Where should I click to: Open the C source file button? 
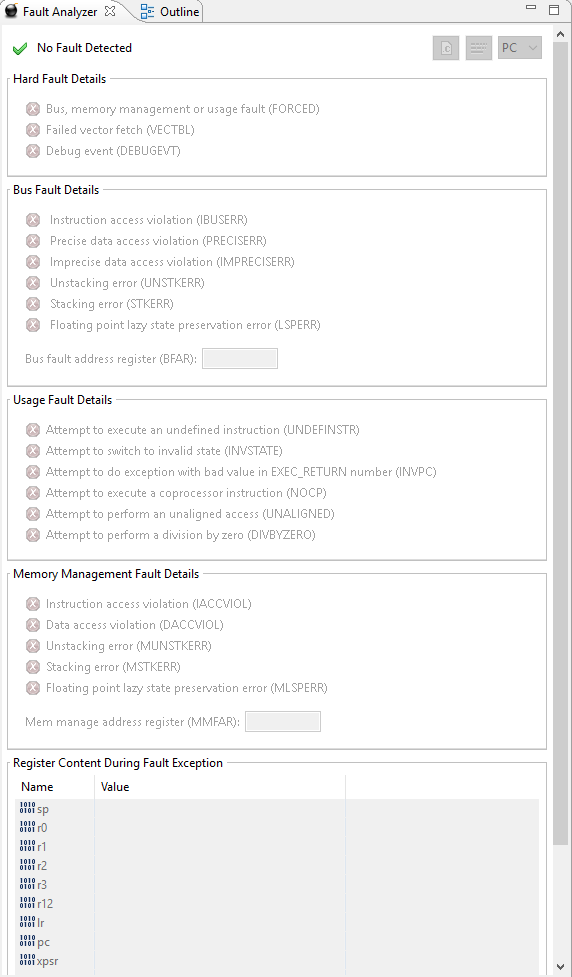click(446, 48)
